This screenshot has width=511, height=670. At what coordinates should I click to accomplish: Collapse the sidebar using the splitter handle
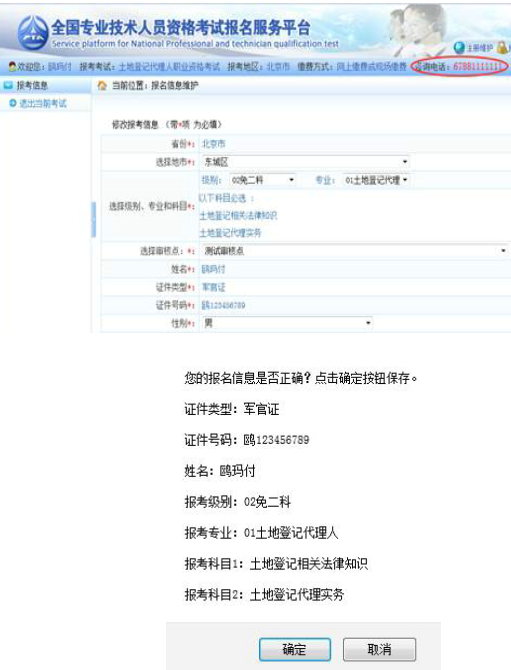tap(93, 220)
